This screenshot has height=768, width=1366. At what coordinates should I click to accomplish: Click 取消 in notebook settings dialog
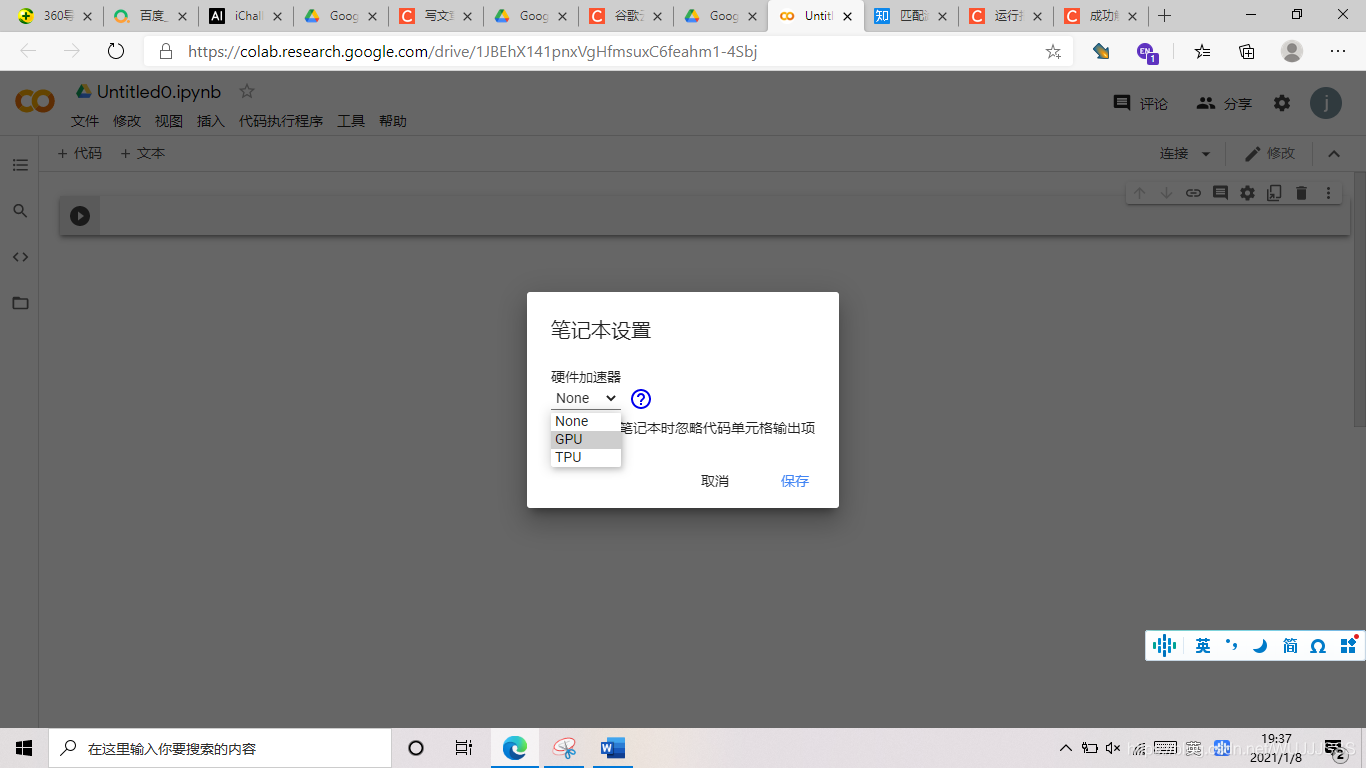coord(715,481)
